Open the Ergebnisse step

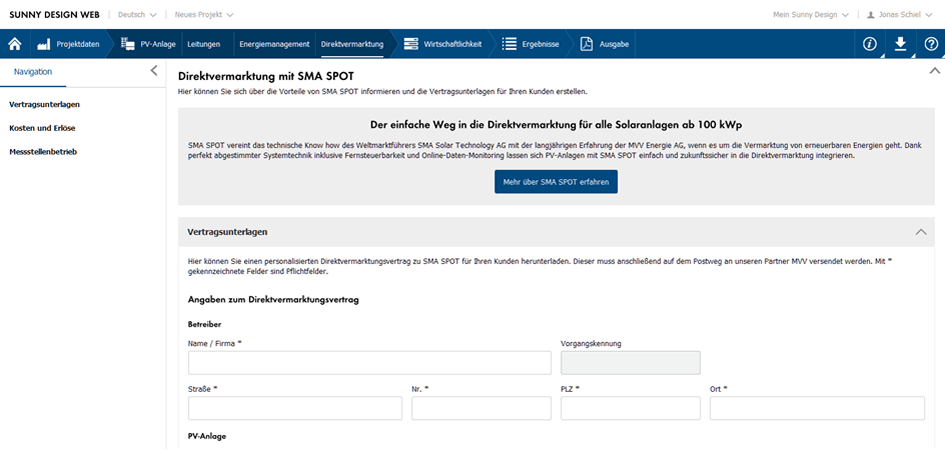click(528, 44)
